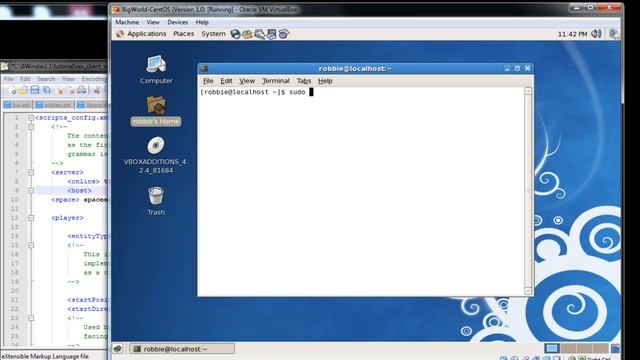Select the Computer desktop icon

[156, 69]
